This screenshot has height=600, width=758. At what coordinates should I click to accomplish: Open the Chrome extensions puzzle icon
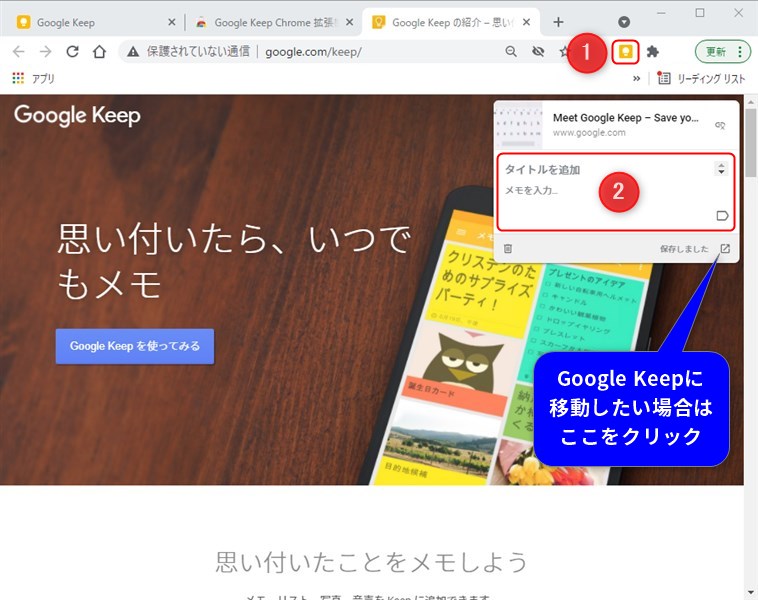tap(653, 52)
